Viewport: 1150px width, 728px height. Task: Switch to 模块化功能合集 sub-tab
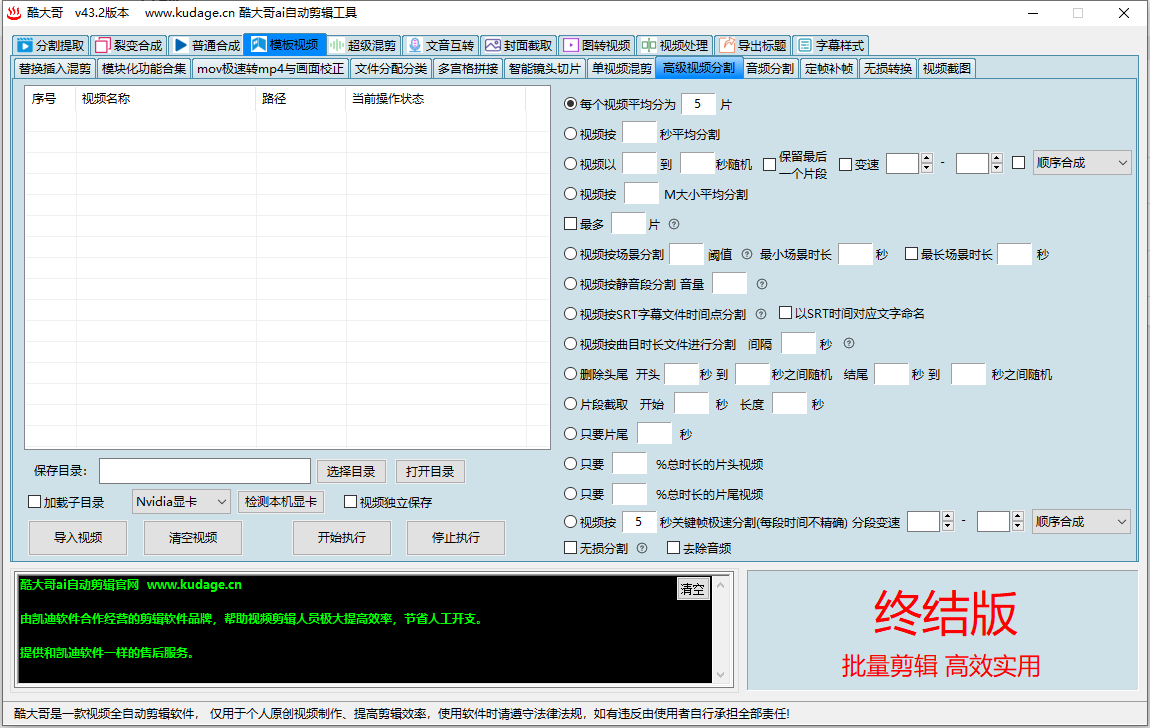pos(144,68)
